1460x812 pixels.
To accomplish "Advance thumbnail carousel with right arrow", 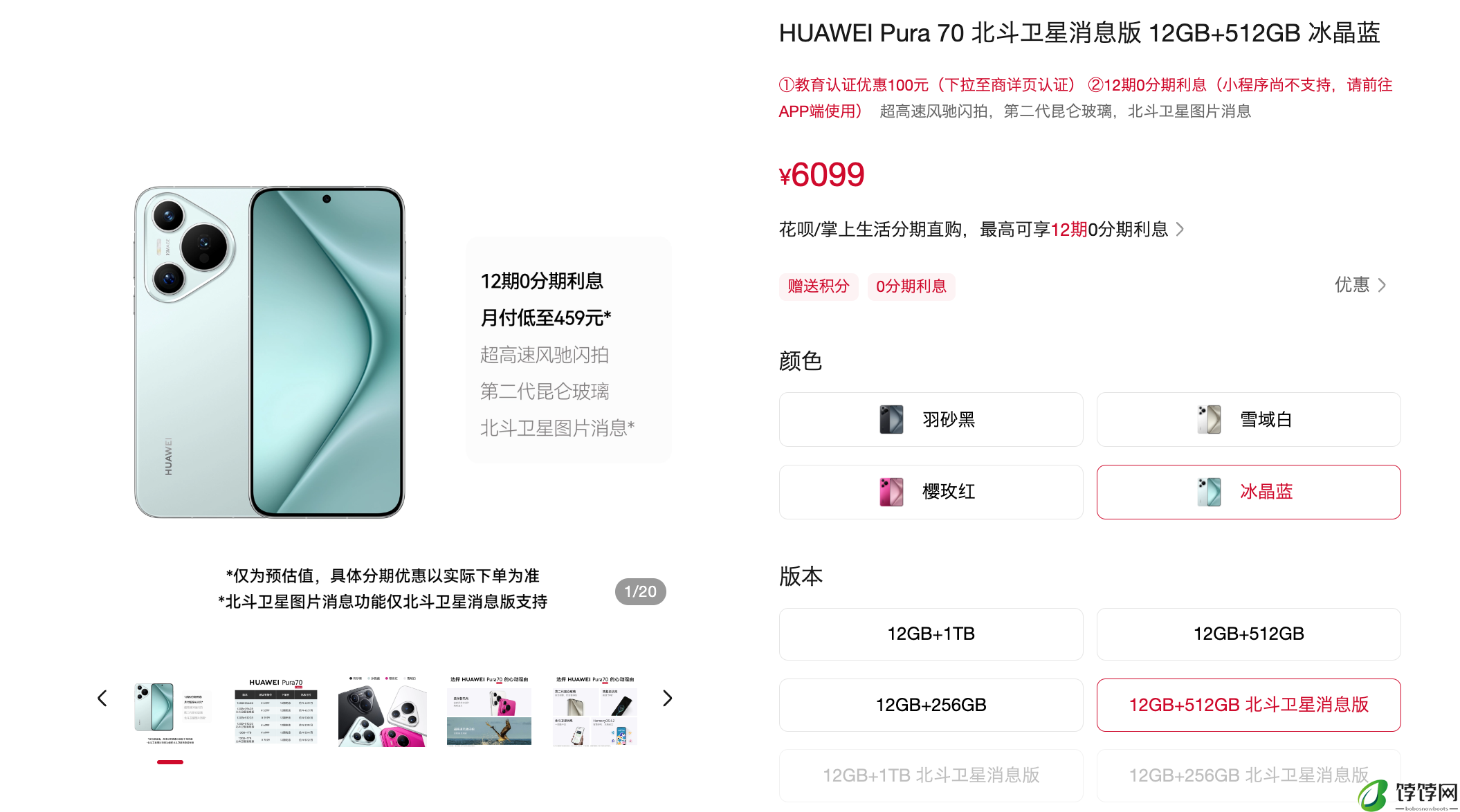I will pos(667,699).
